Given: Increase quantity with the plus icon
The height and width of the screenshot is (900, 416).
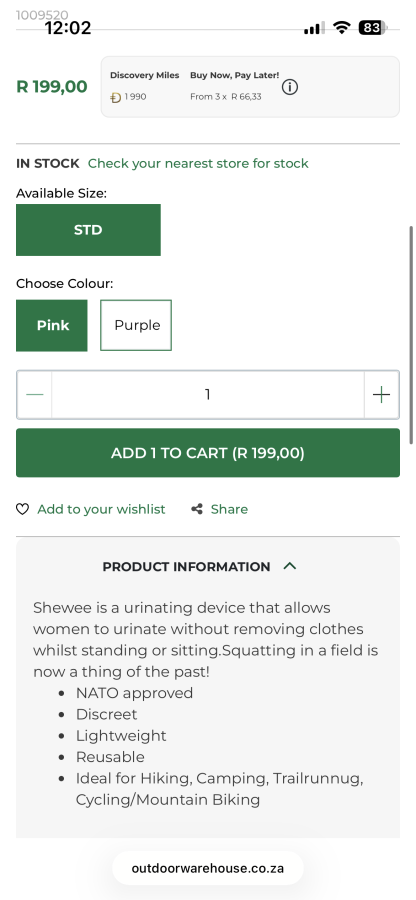Looking at the screenshot, I should coord(382,395).
